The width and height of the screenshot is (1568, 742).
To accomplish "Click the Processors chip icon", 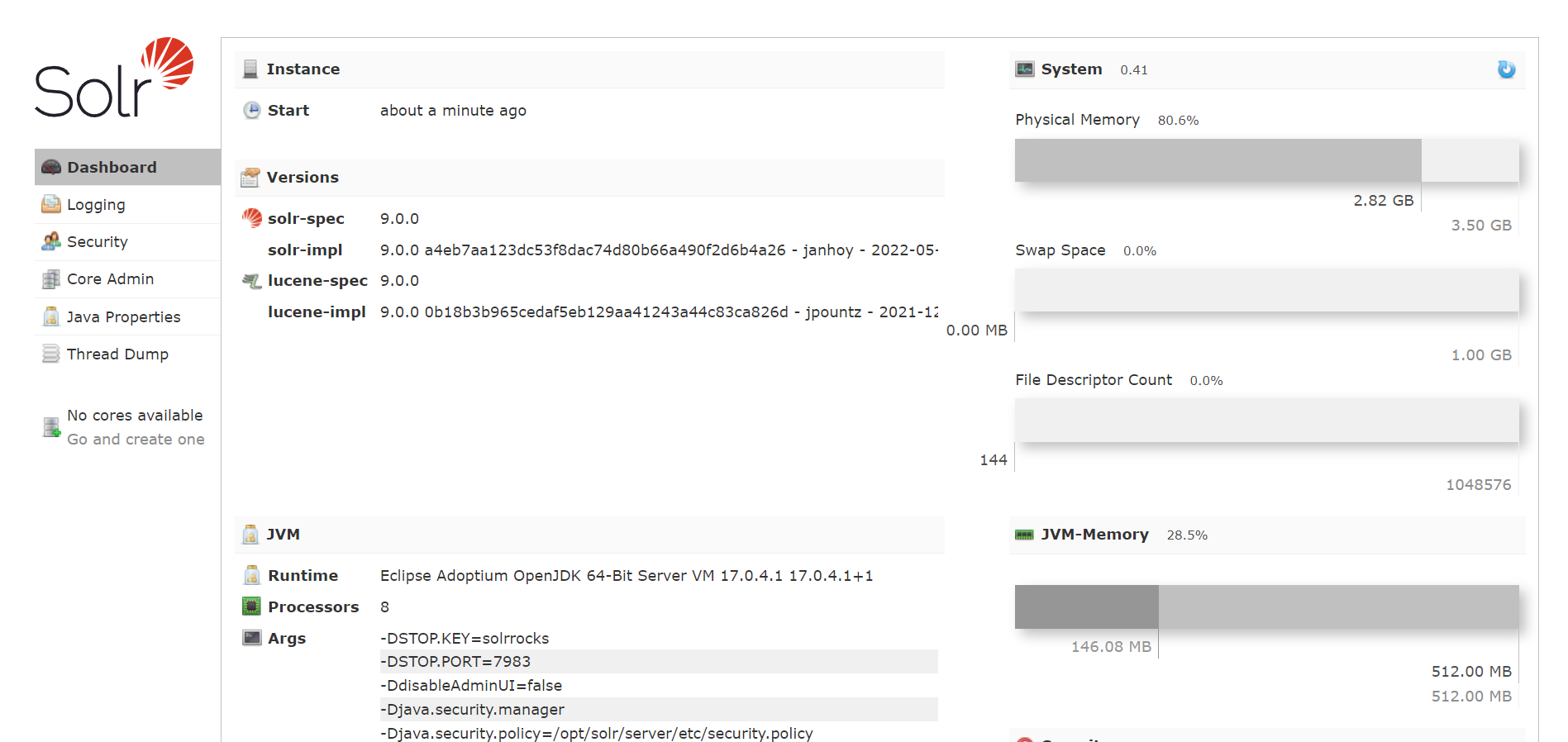I will click(251, 606).
